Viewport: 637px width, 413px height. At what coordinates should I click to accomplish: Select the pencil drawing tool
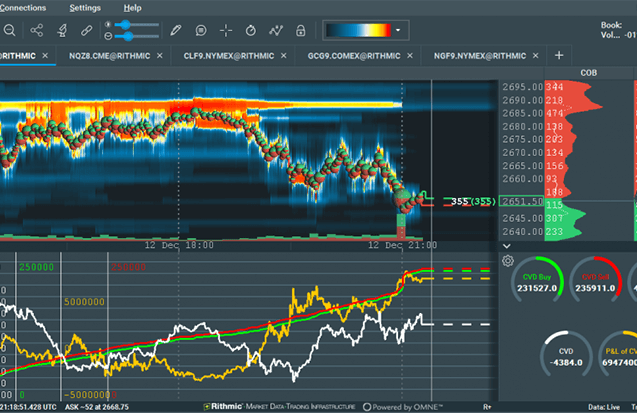coord(176,30)
